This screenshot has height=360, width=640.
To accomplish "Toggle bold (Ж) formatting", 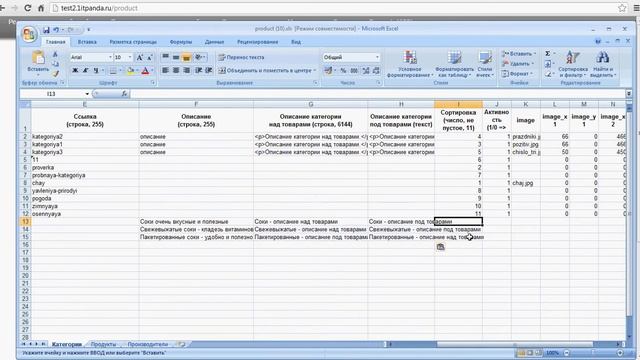I will tap(75, 71).
